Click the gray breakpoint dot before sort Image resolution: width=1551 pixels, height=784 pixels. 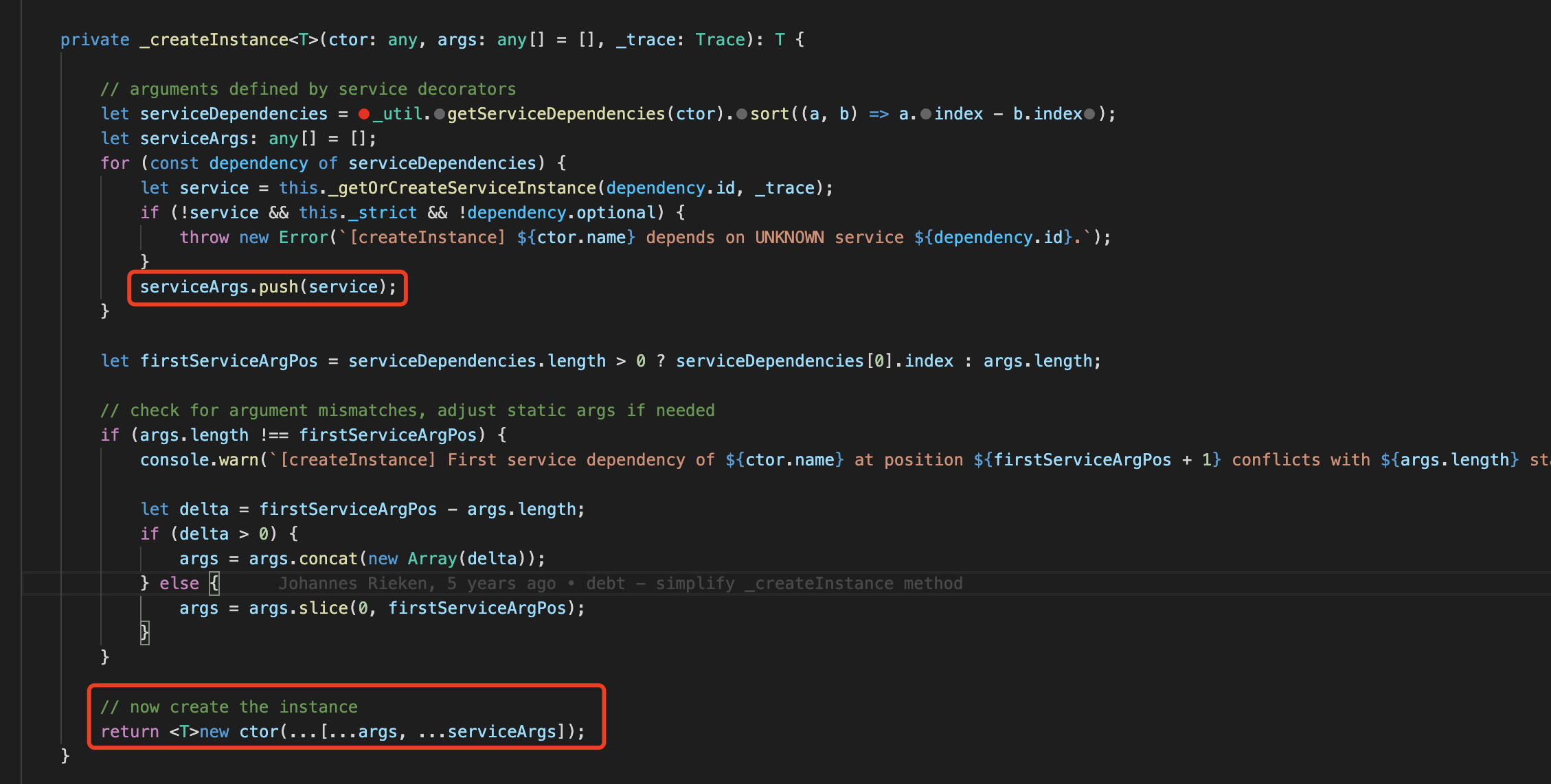(742, 114)
